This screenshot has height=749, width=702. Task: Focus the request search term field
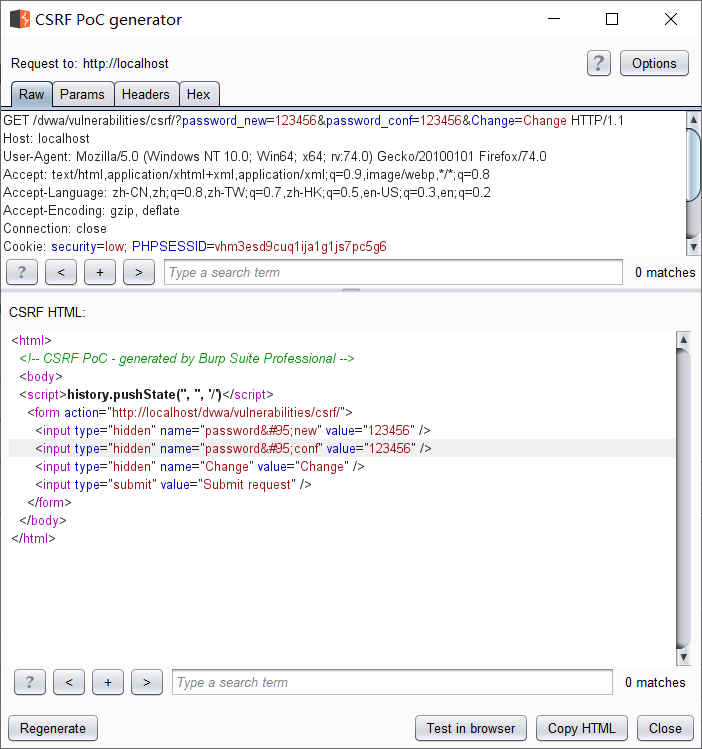click(393, 272)
